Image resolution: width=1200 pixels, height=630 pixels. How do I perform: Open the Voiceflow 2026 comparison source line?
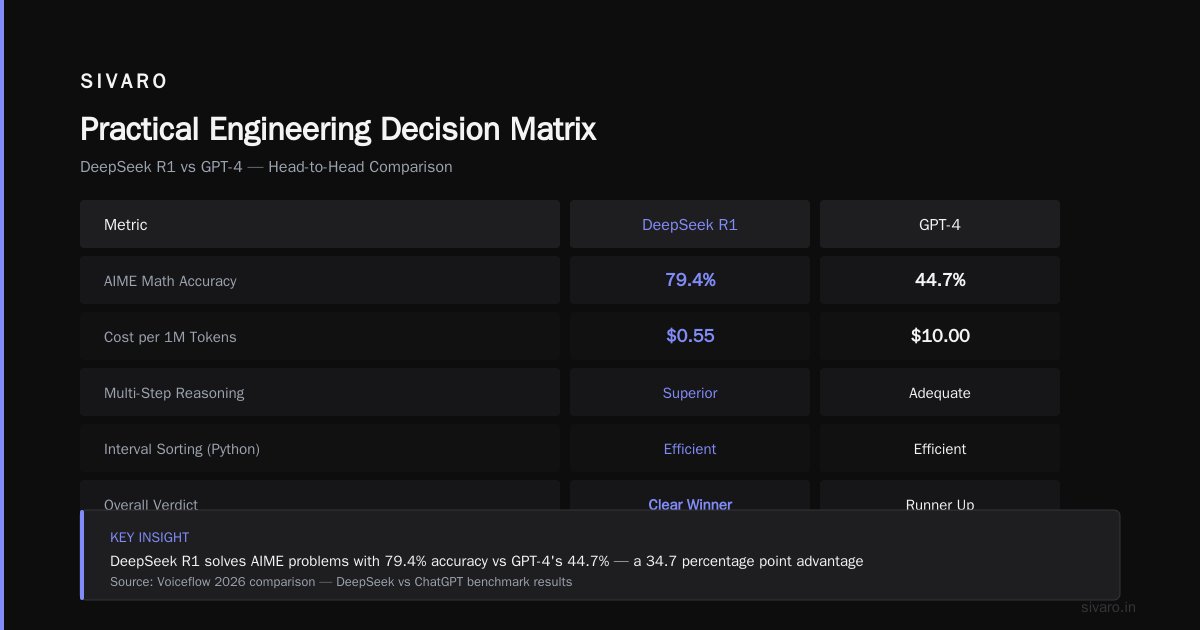[341, 581]
